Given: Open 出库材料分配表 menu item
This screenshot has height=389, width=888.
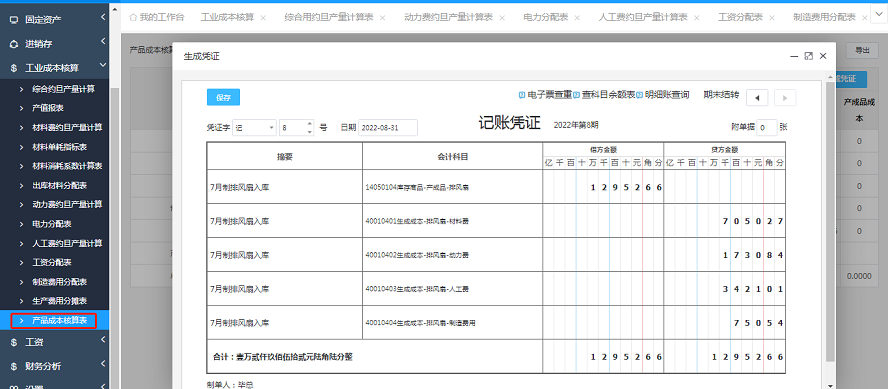Looking at the screenshot, I should 59,185.
